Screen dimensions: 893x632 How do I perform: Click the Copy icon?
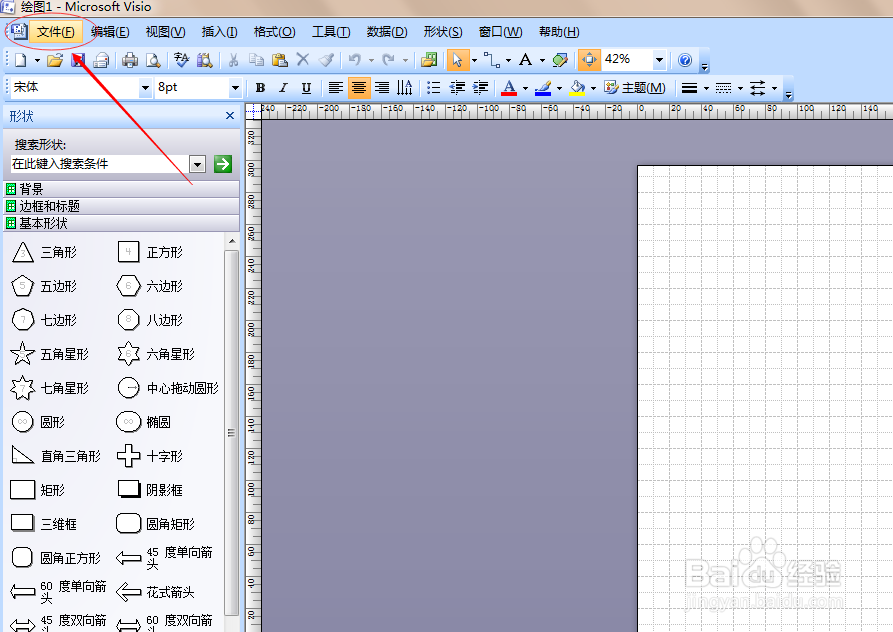coord(256,60)
